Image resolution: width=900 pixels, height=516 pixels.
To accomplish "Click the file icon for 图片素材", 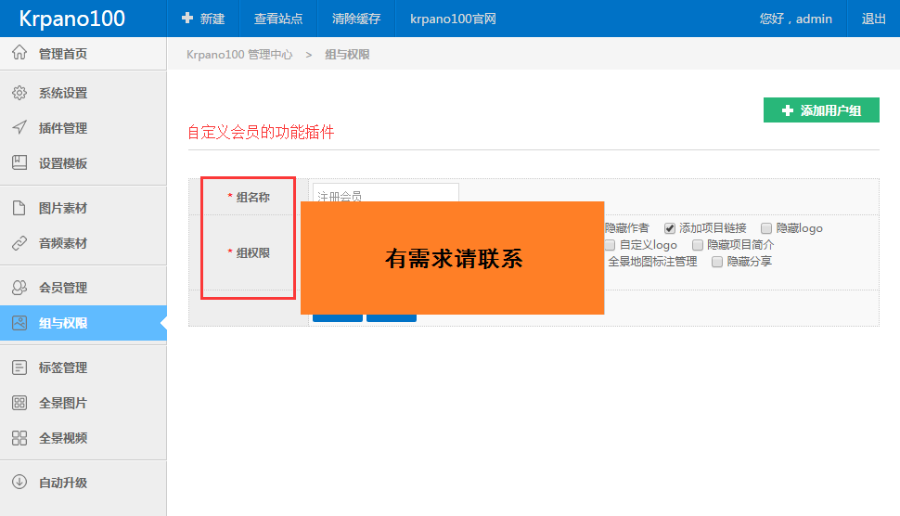I will pyautogui.click(x=20, y=208).
